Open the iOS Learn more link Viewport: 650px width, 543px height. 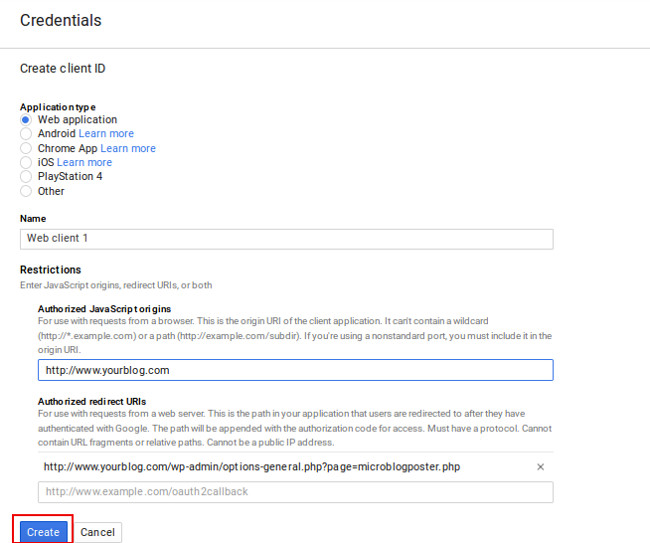coord(84,162)
